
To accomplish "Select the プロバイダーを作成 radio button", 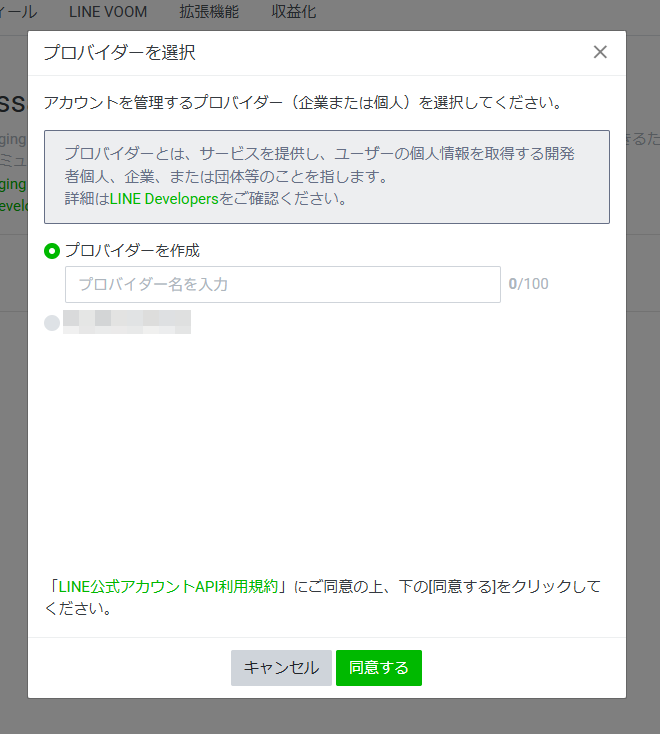I will click(x=52, y=251).
